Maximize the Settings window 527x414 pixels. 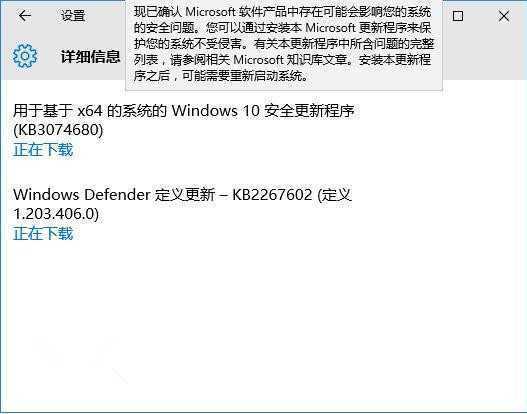pyautogui.click(x=458, y=16)
